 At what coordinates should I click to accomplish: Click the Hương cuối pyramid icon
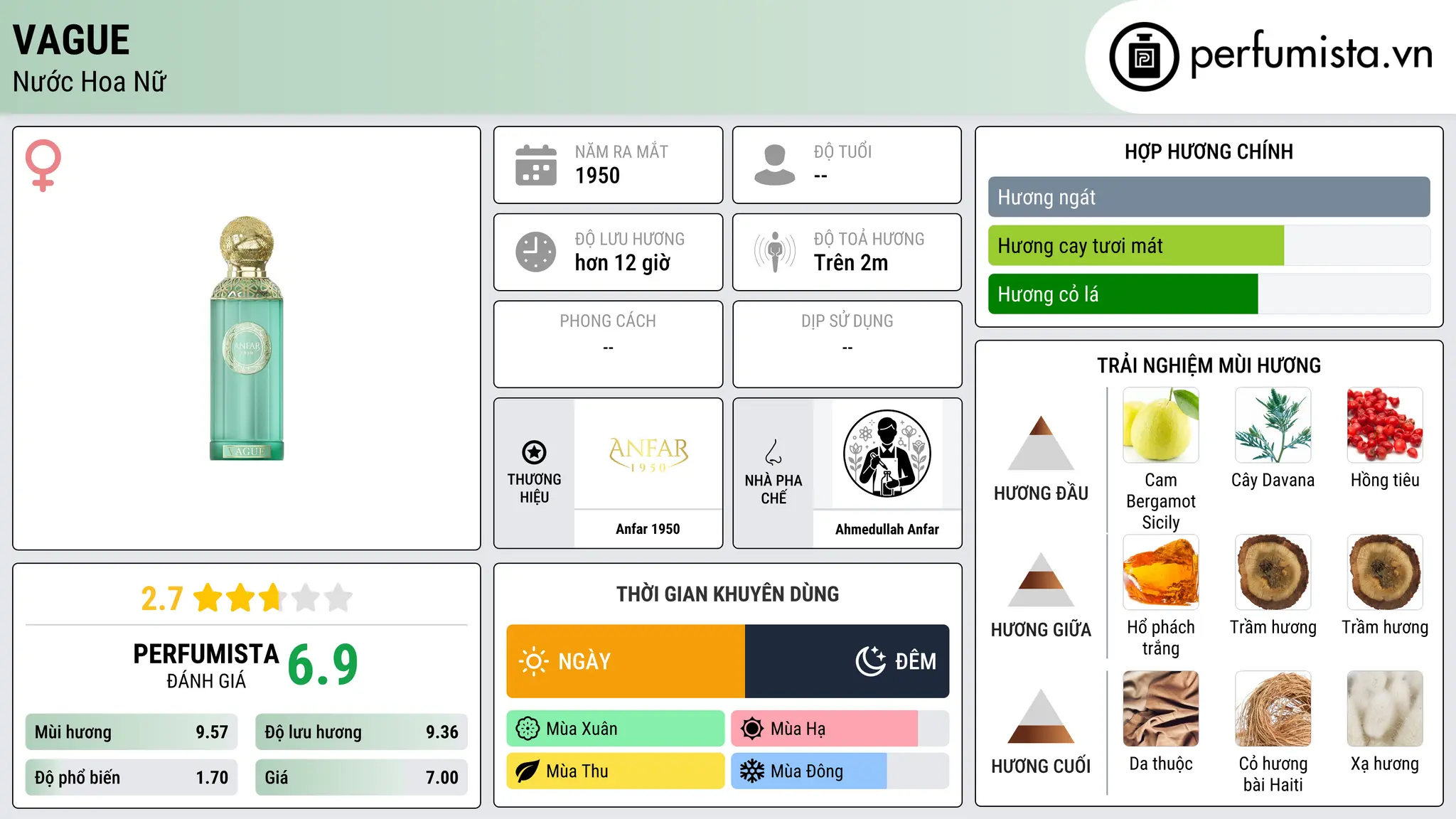[x=1041, y=716]
